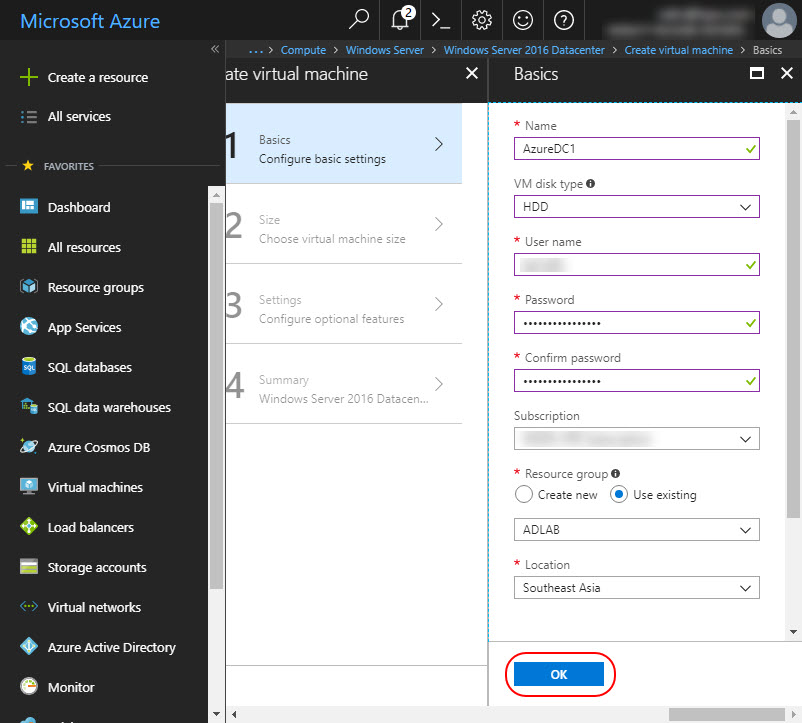Click Basics blade scroll down arrow
This screenshot has height=723, width=802.
(x=793, y=631)
